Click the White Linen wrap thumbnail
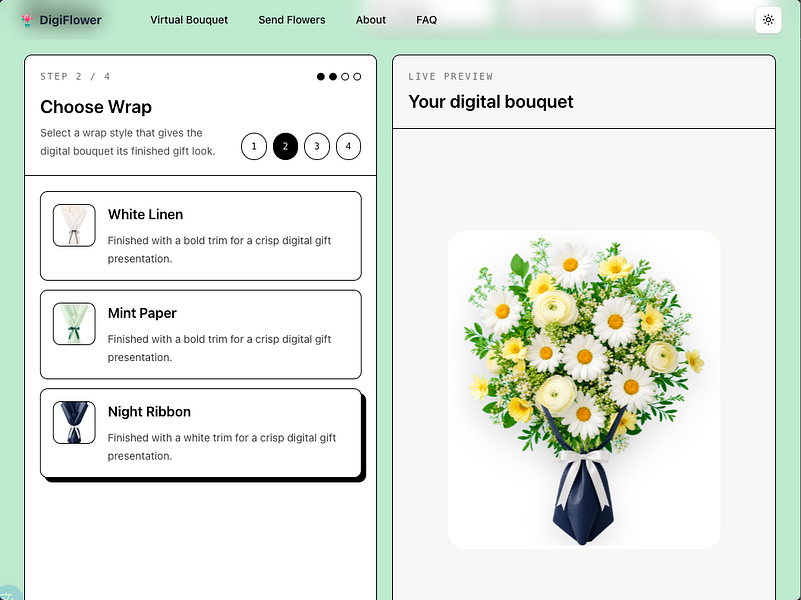Image resolution: width=801 pixels, height=600 pixels. point(74,225)
